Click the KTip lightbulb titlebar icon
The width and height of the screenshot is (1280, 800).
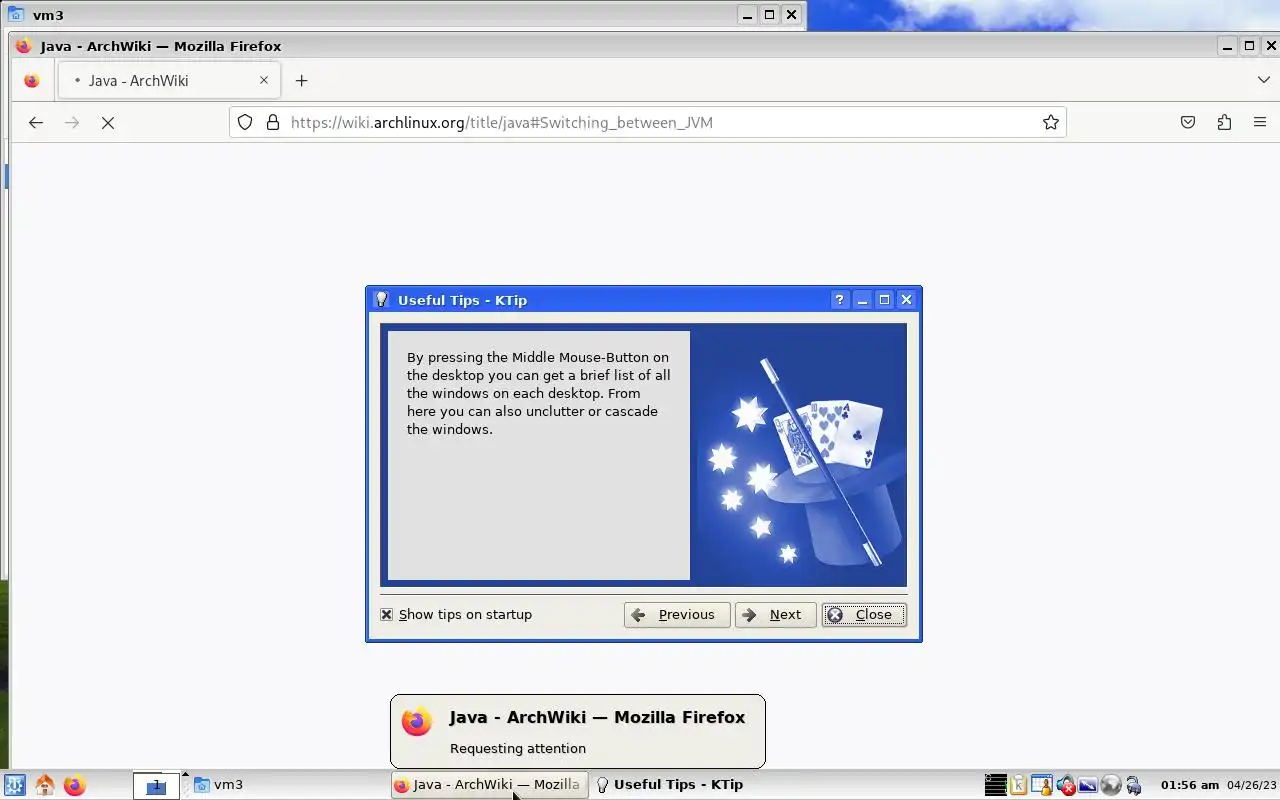pyautogui.click(x=381, y=299)
